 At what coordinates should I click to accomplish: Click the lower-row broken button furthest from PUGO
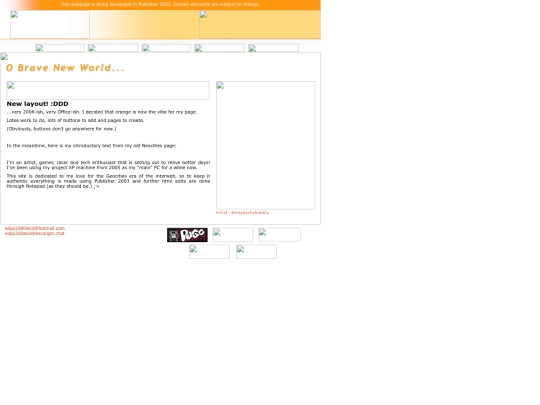coord(256,252)
